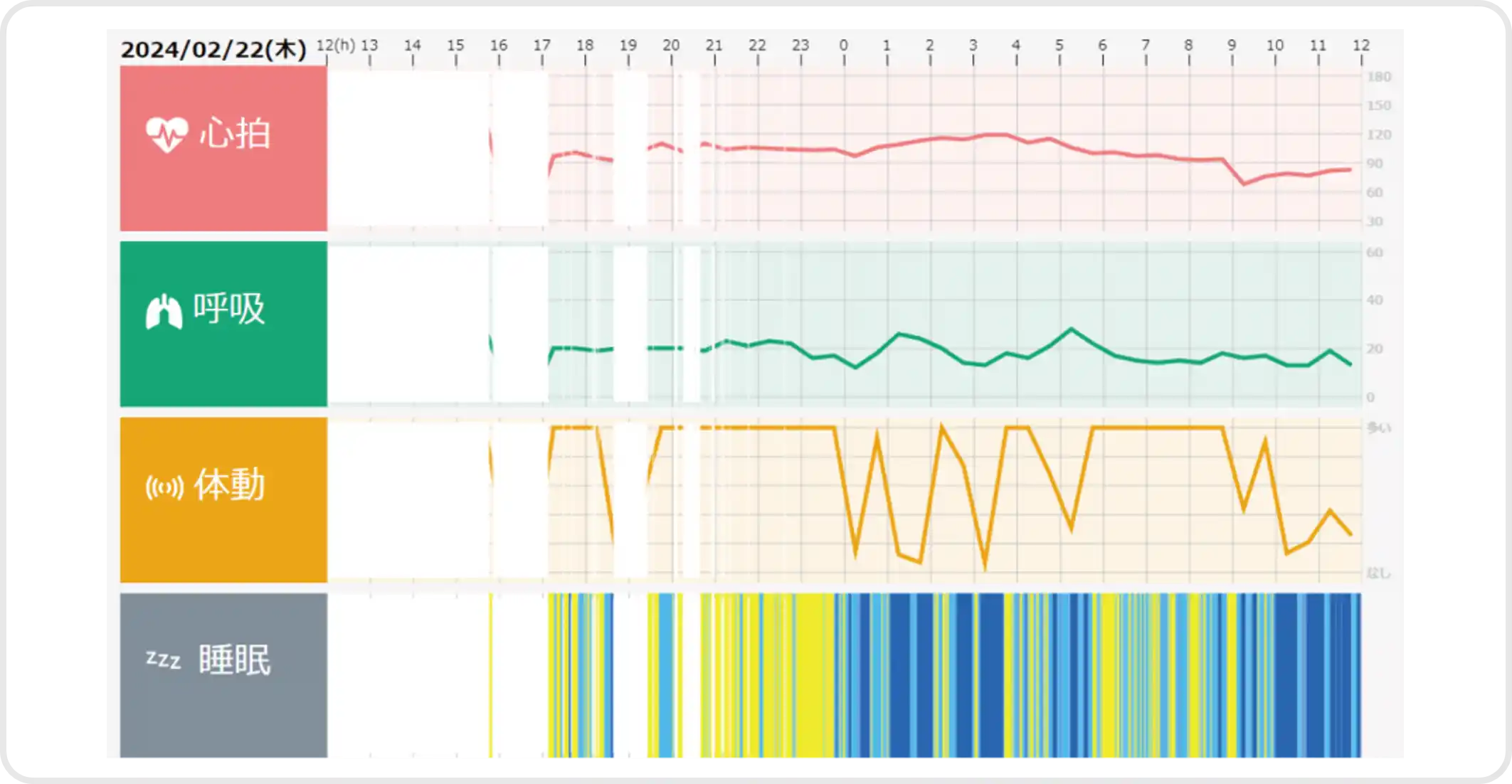Select the 呼吸 respiration panel label
The image size is (1512, 784).
[x=229, y=309]
